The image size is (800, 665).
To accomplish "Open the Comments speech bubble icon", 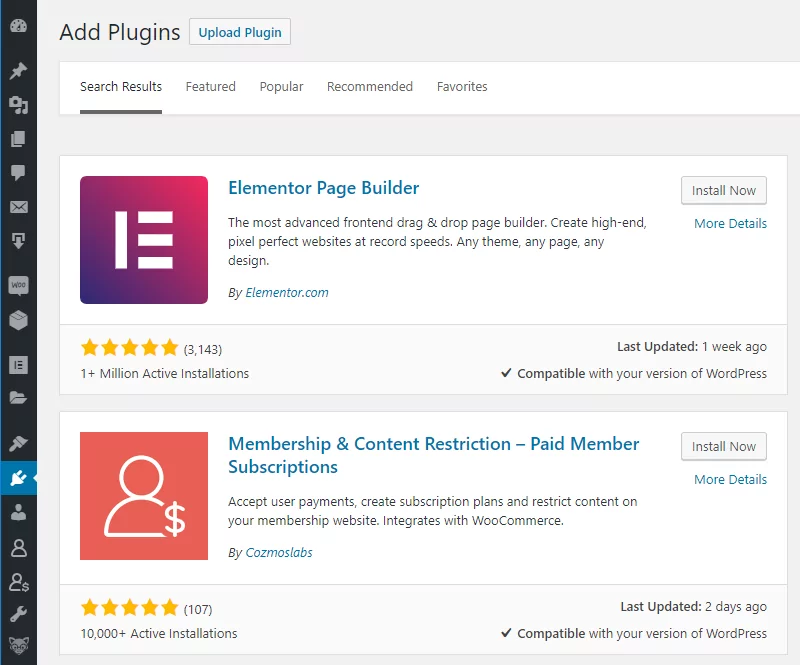I will [x=18, y=173].
